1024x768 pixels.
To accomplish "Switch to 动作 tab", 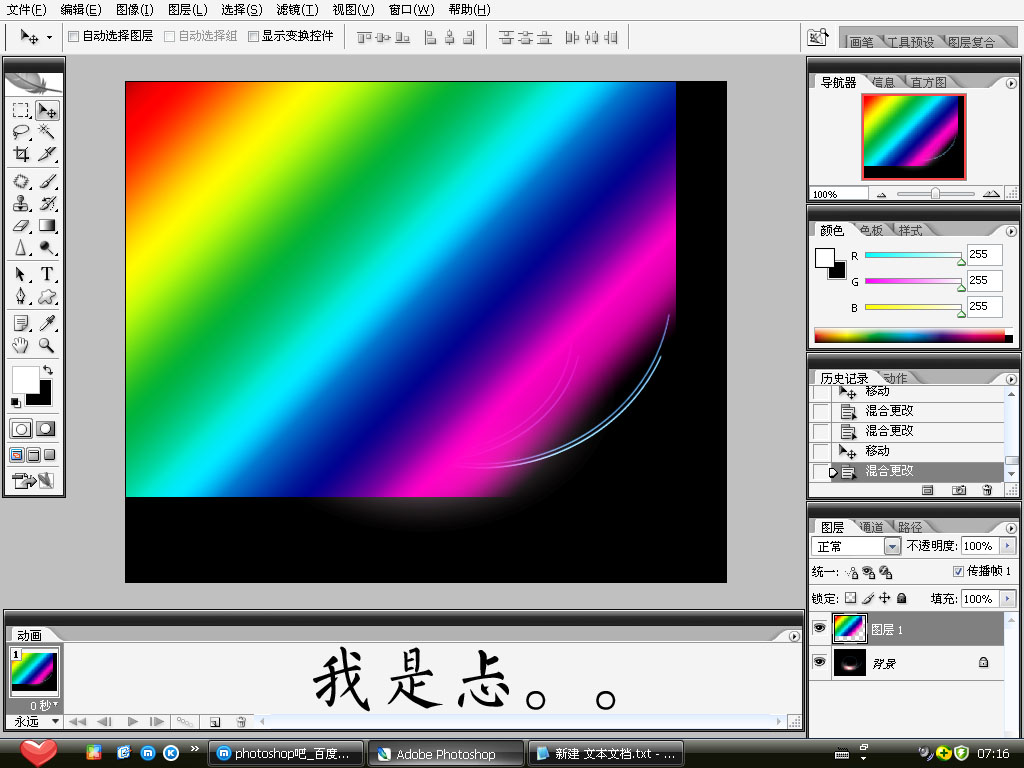I will point(895,378).
